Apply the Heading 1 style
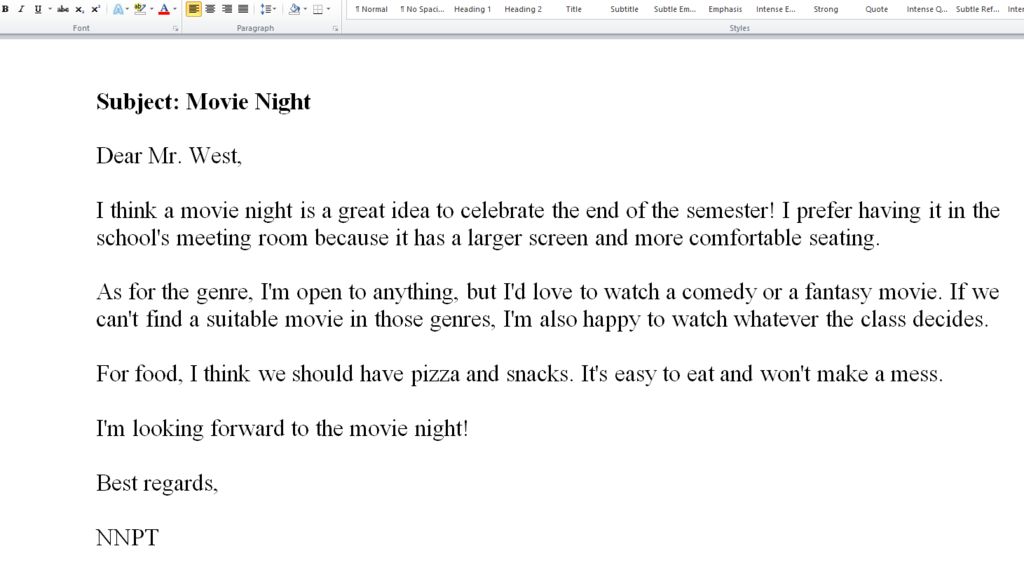 tap(472, 9)
